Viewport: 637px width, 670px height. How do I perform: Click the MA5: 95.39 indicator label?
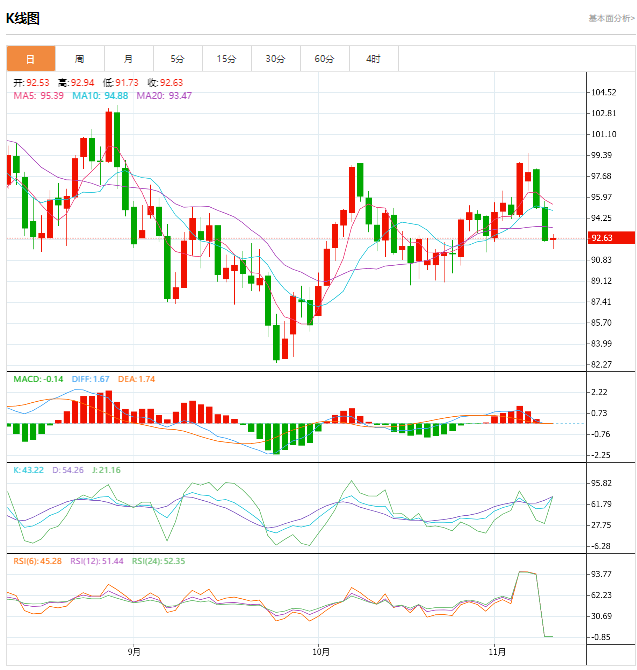click(38, 95)
